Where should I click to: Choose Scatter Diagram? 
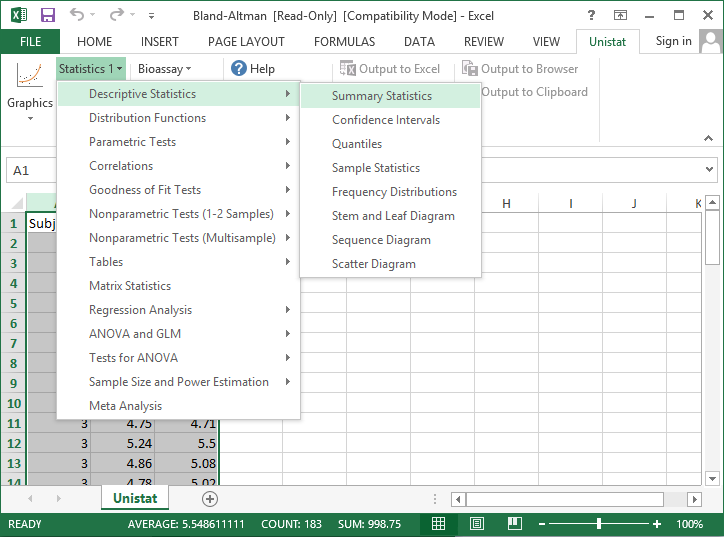point(390,264)
